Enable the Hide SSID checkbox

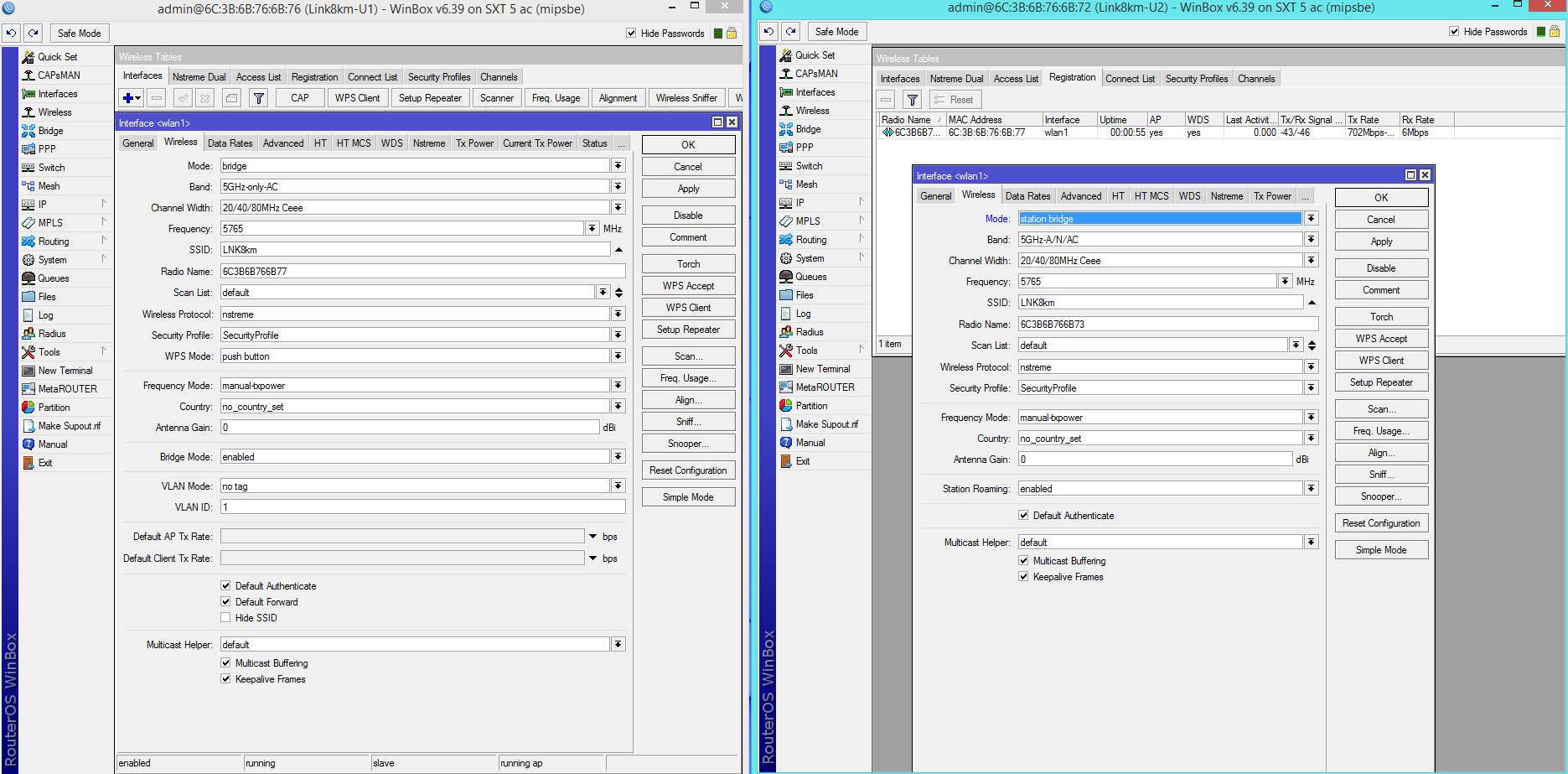coord(225,618)
